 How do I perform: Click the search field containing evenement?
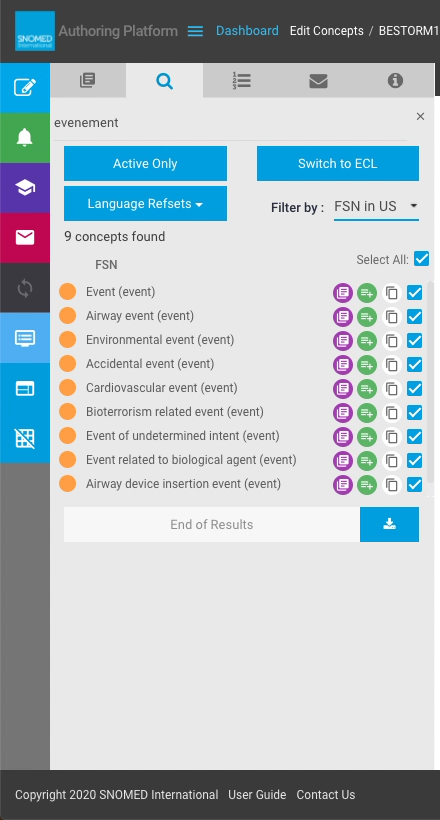(x=230, y=123)
